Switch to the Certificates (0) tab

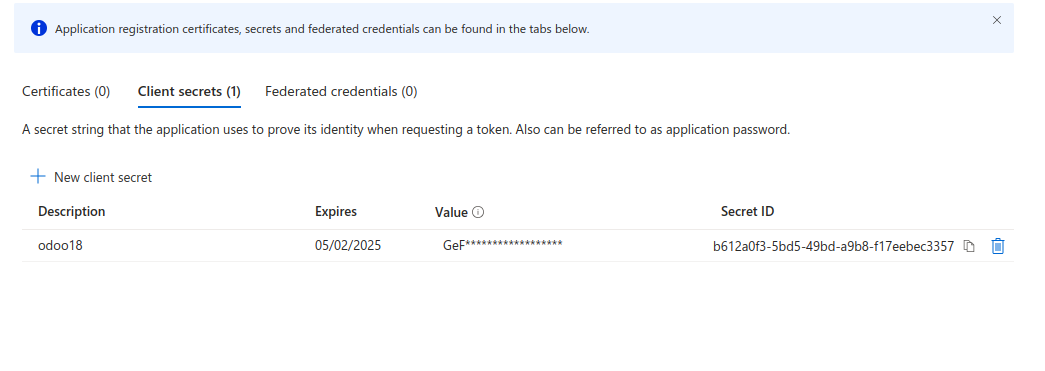point(66,92)
